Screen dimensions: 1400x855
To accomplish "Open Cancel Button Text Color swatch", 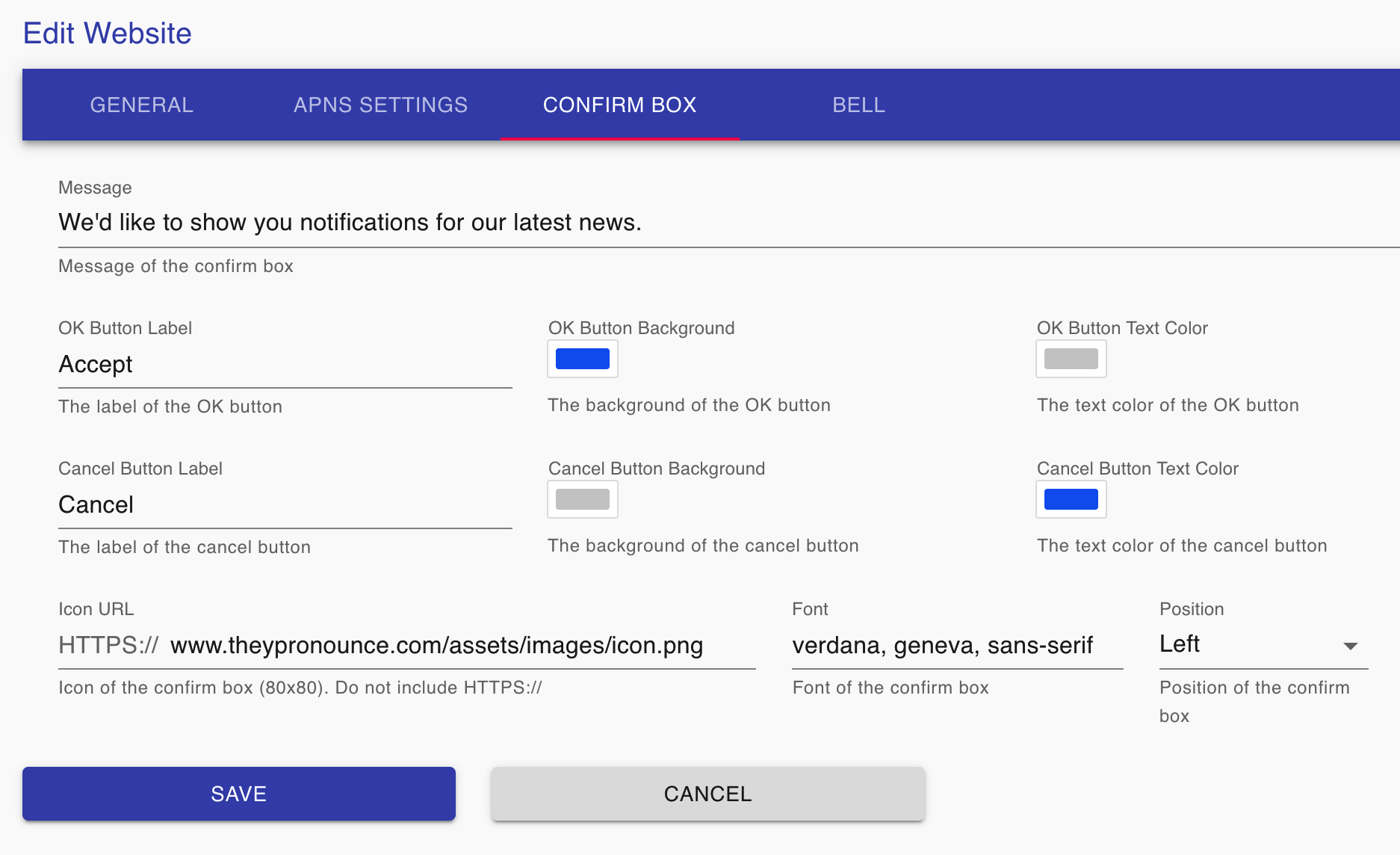I will coord(1071,499).
